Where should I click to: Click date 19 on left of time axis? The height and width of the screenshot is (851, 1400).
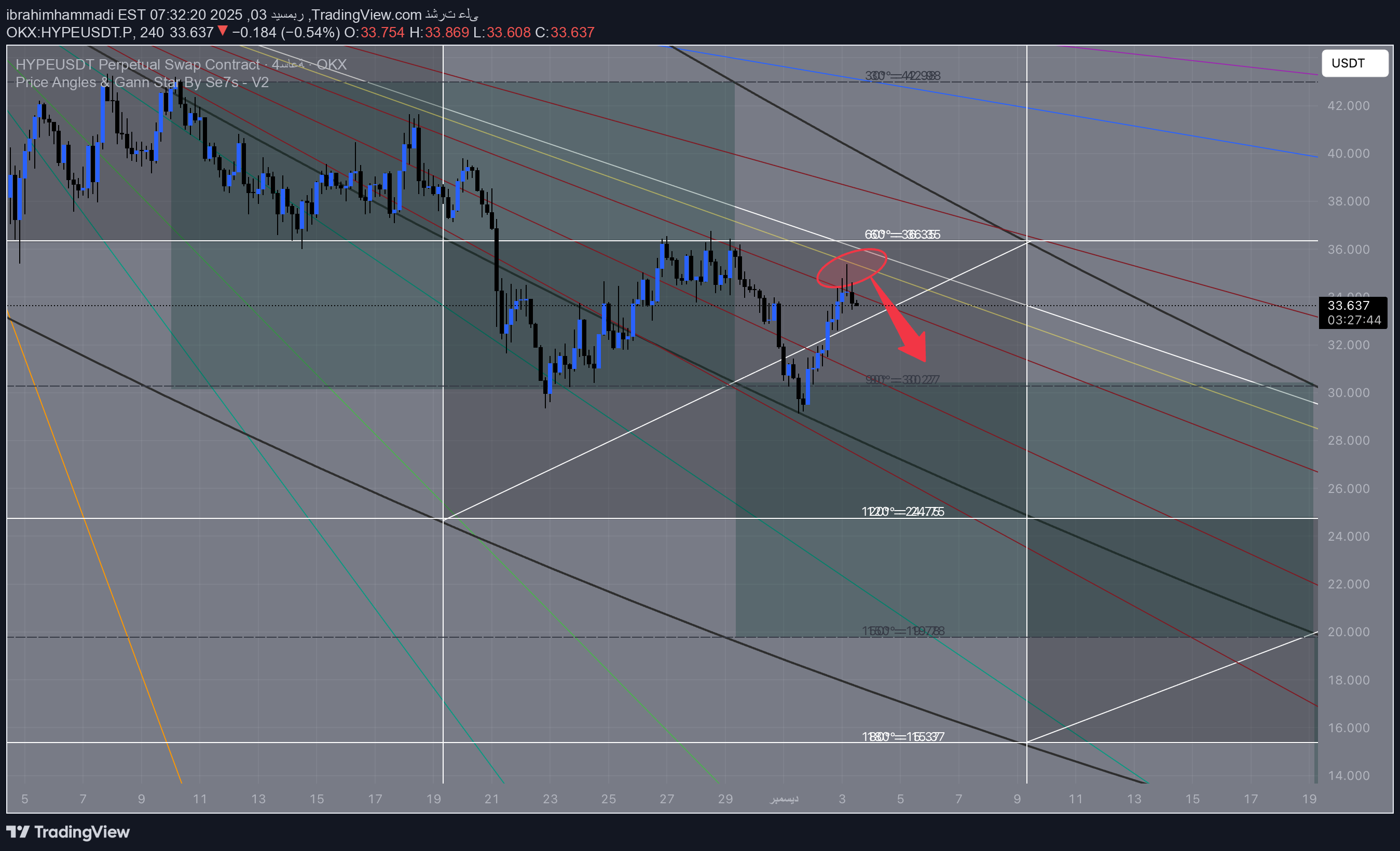tap(433, 799)
